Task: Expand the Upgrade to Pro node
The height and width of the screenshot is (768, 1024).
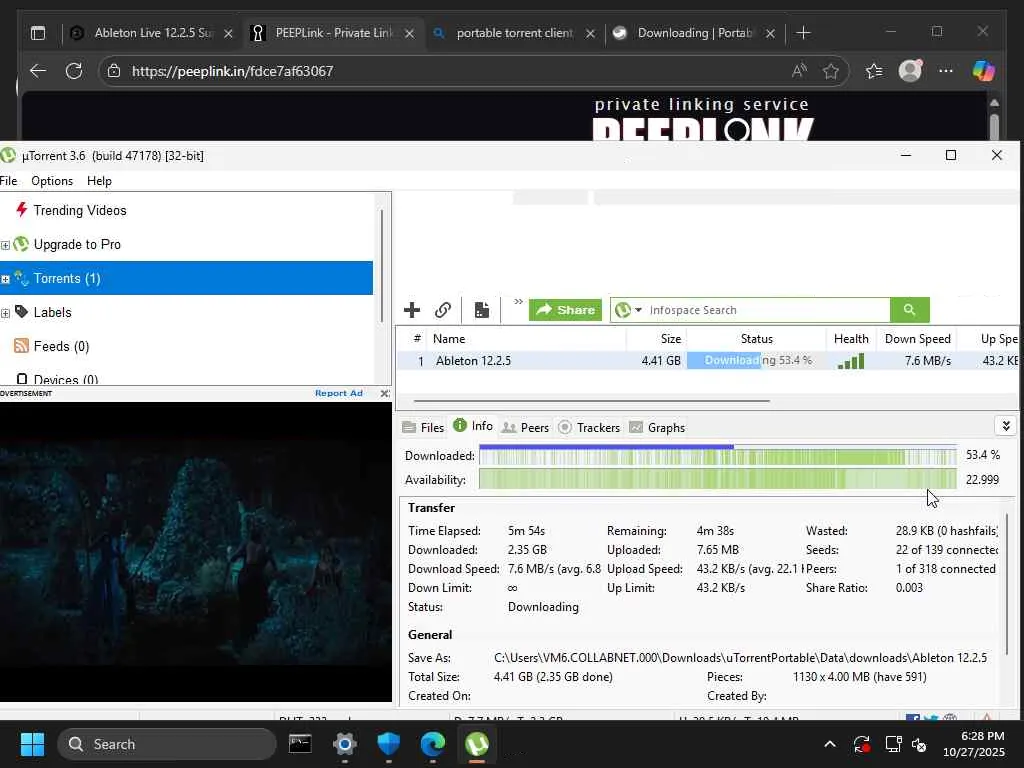Action: 5,246
